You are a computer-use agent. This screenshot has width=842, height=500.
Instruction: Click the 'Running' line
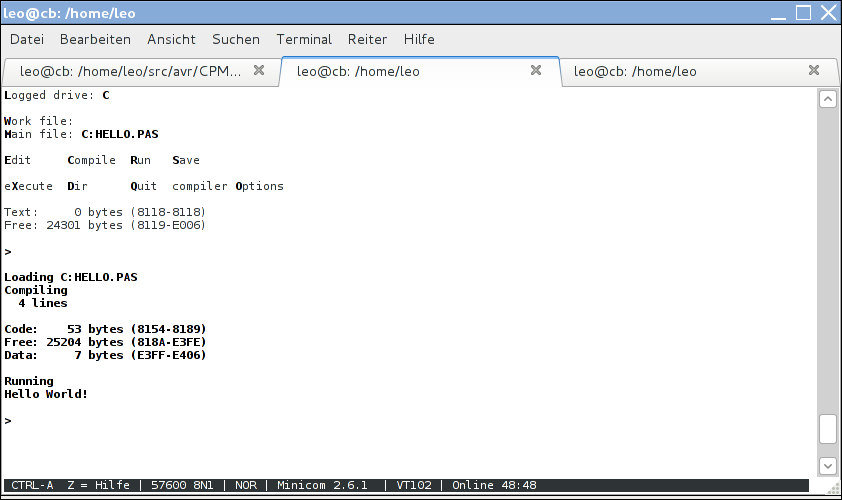pos(29,381)
